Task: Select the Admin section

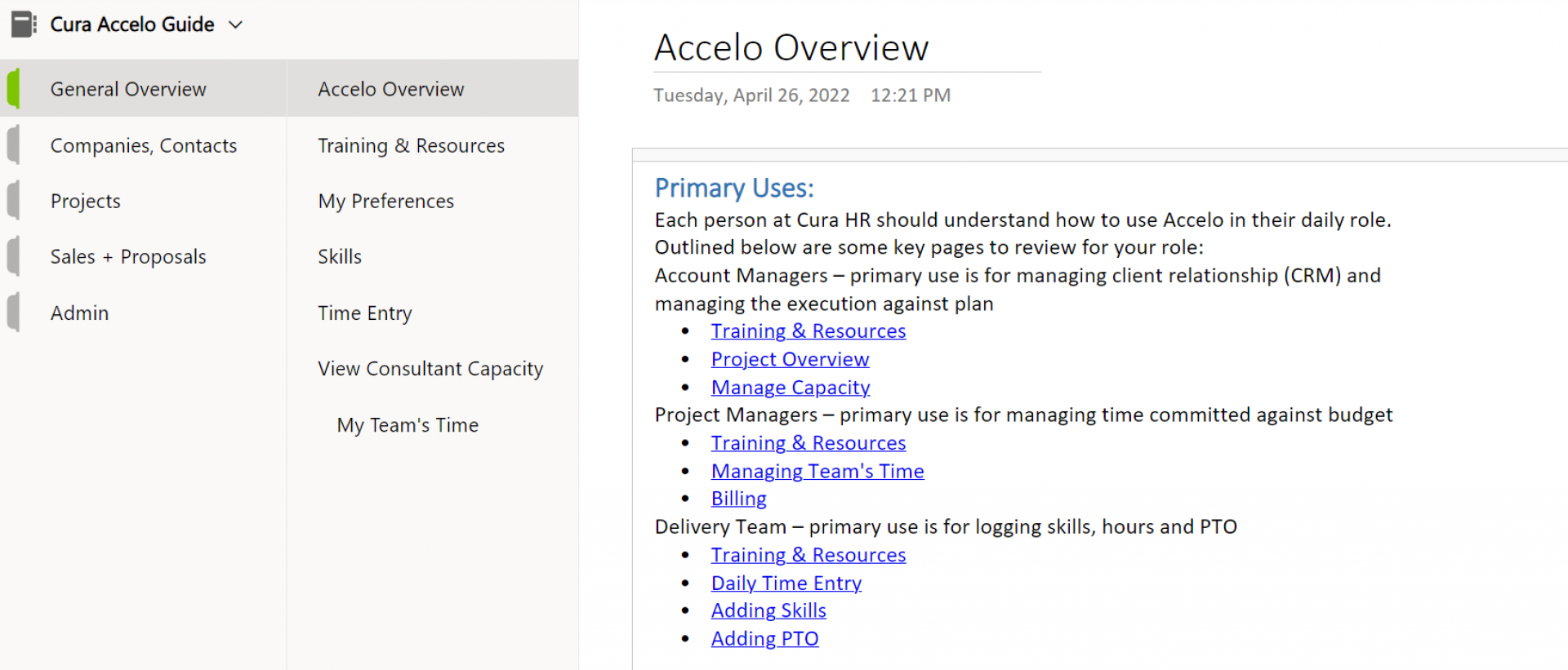Action: click(143, 313)
